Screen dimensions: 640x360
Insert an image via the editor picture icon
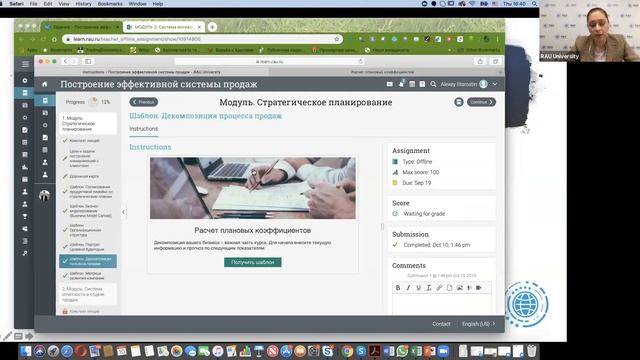click(x=460, y=288)
